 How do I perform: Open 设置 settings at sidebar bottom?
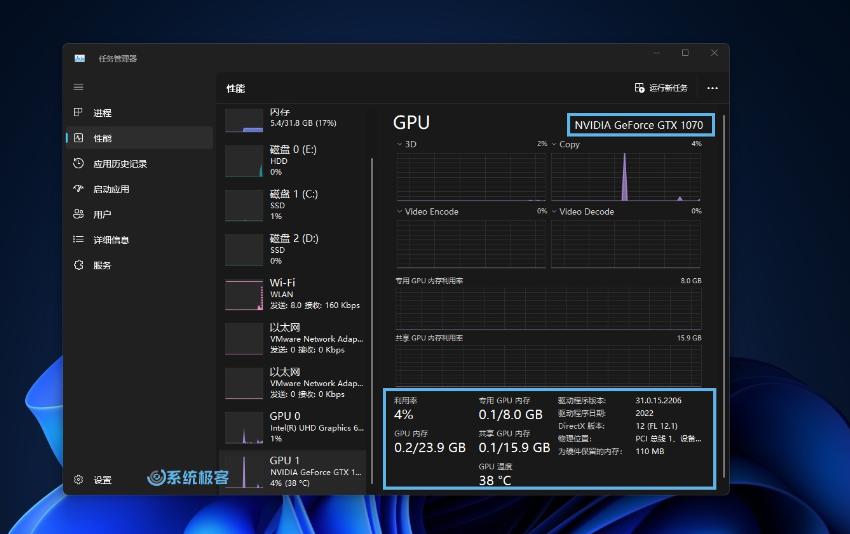(x=139, y=480)
